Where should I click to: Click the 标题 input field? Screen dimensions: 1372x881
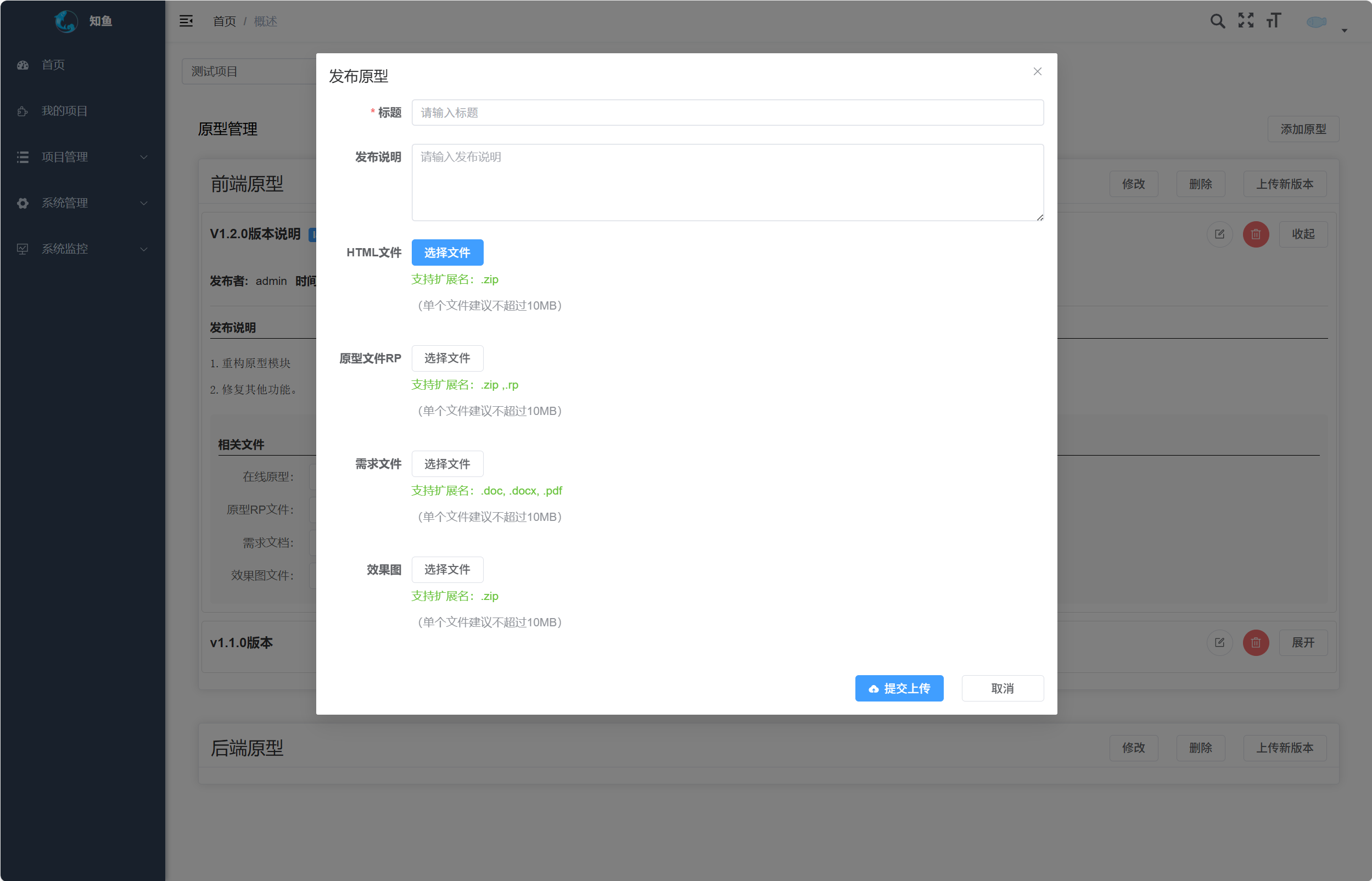click(727, 113)
